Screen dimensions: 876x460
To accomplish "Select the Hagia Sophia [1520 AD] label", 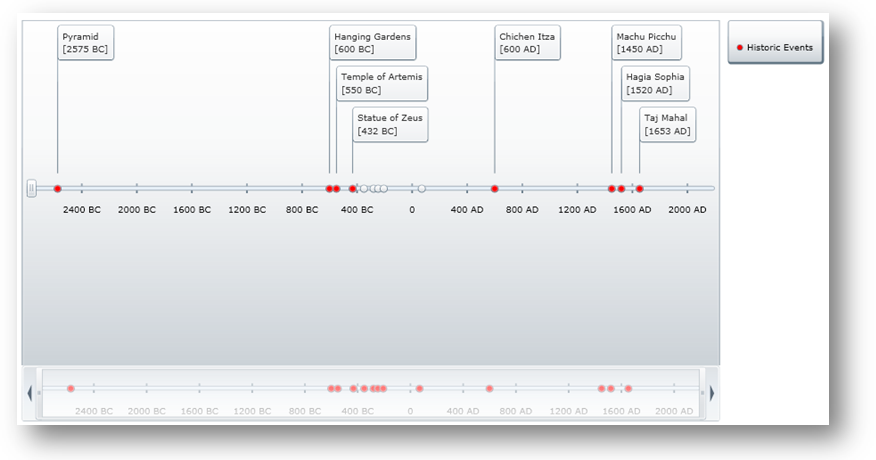I will pyautogui.click(x=654, y=84).
